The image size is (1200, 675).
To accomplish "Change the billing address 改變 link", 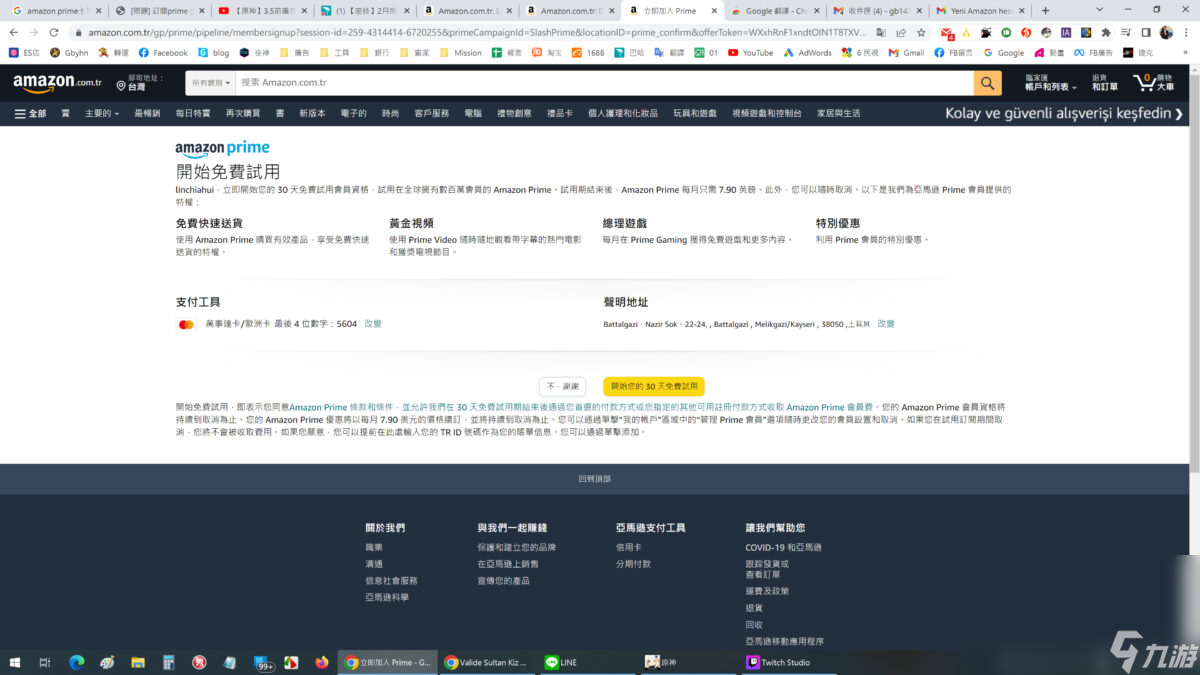I will click(x=886, y=324).
